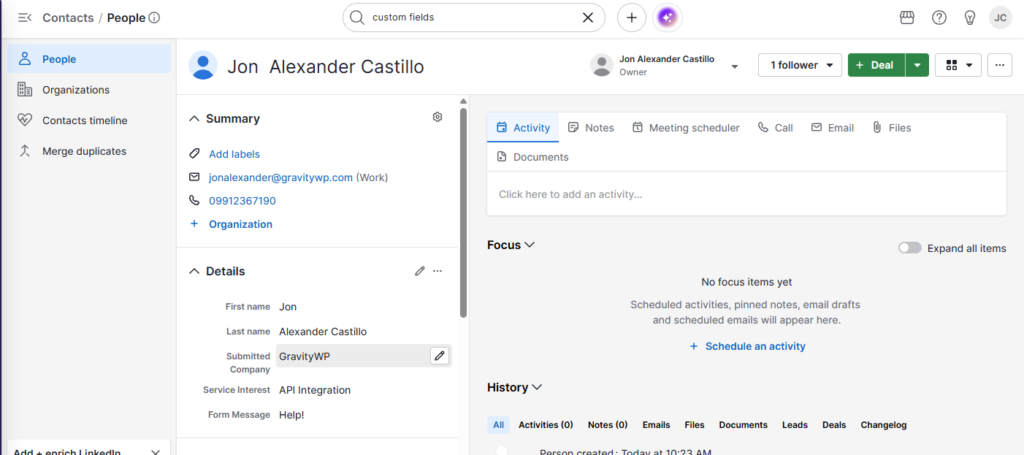Select People in sidebar
Viewport: 1024px width, 455px height.
(x=89, y=59)
